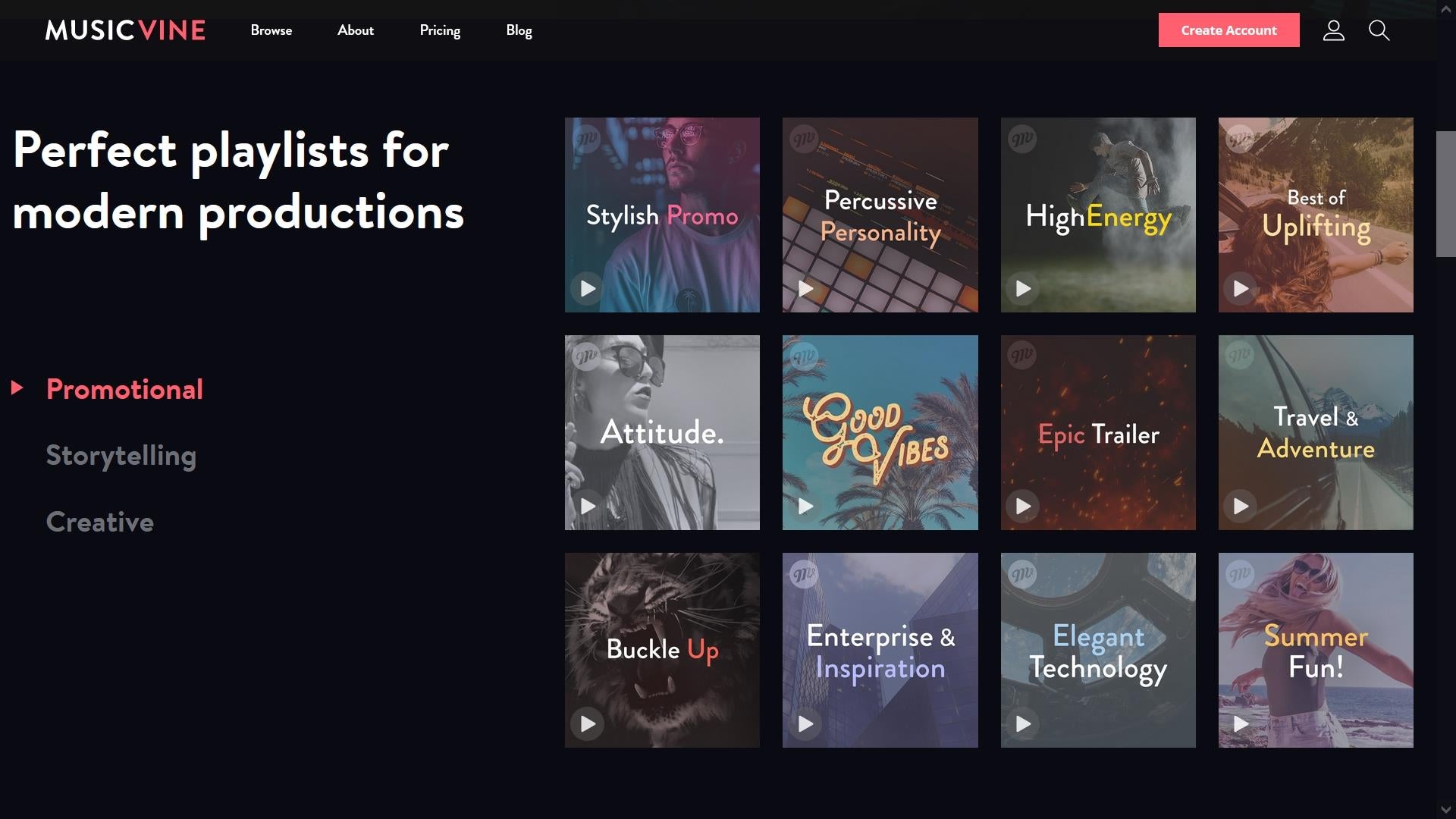The width and height of the screenshot is (1456, 819).
Task: Play the HighEnergy playlist
Action: (1023, 288)
